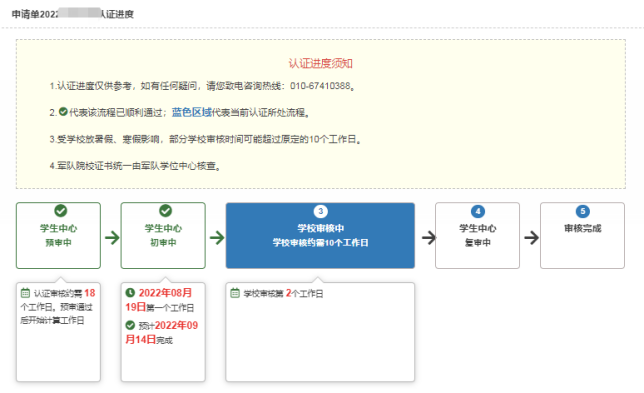644x393 pixels.
Task: Select the blue 学校审核中 step box
Action: tap(320, 235)
